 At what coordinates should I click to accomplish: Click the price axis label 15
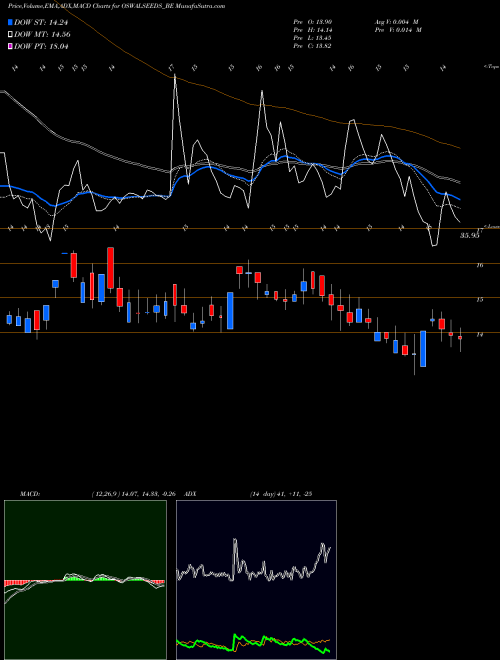coord(480,300)
